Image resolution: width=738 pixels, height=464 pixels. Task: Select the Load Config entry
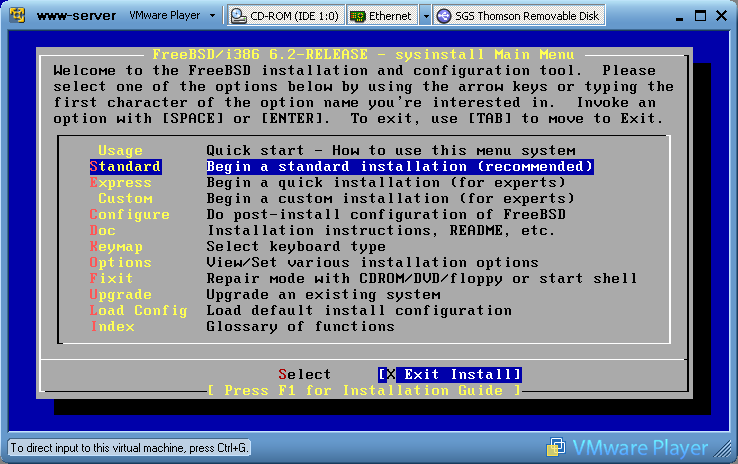tap(138, 311)
